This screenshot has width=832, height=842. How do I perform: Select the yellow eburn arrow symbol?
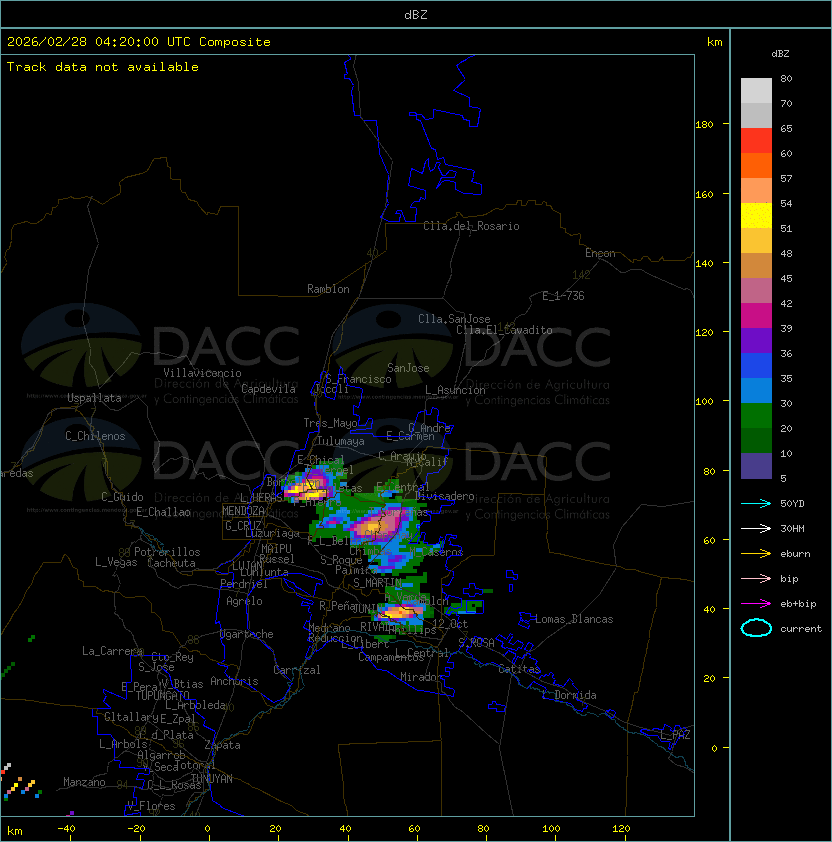pos(756,554)
